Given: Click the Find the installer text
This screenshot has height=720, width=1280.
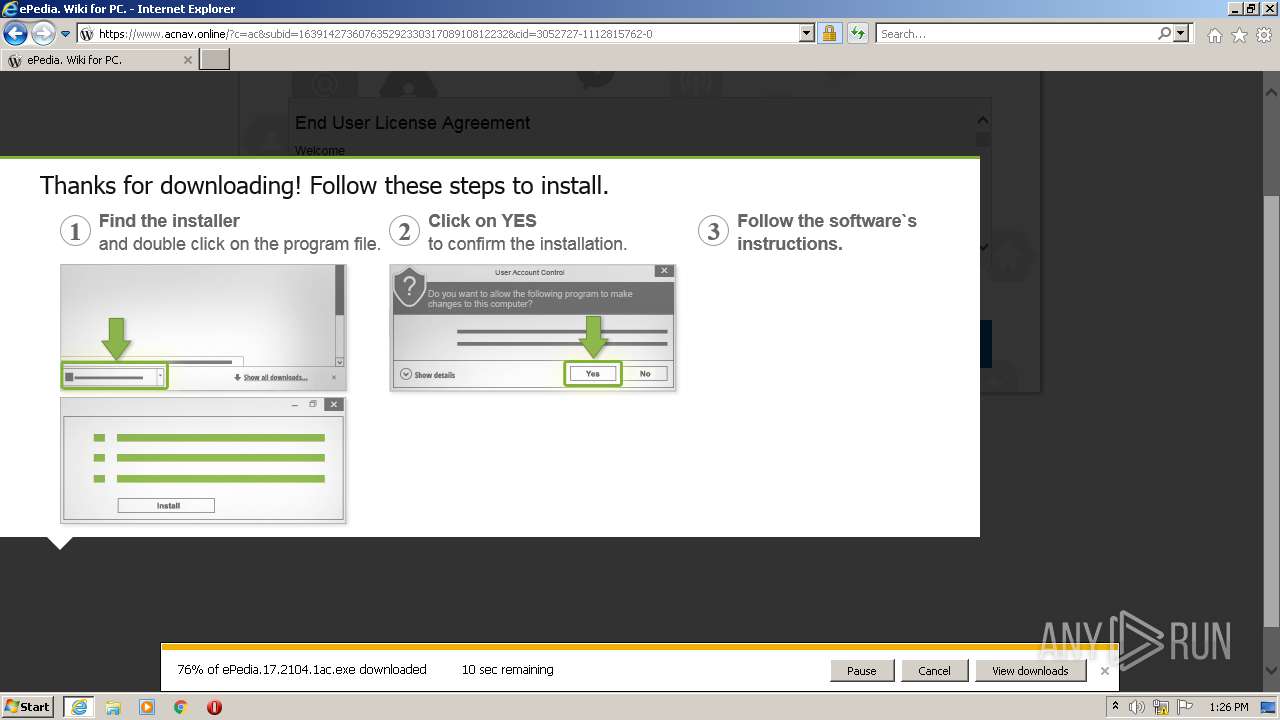Looking at the screenshot, I should pos(169,221).
